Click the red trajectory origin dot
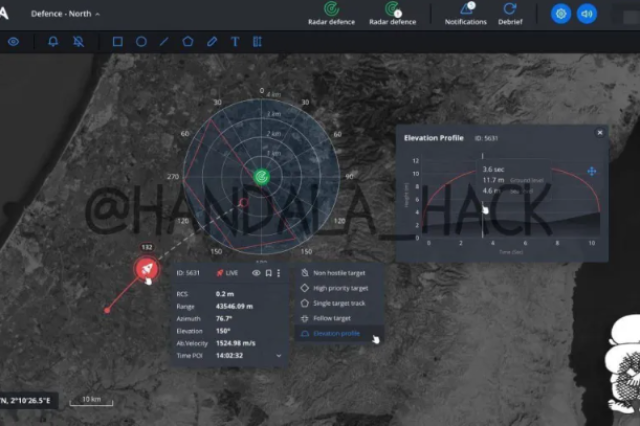 (107, 311)
